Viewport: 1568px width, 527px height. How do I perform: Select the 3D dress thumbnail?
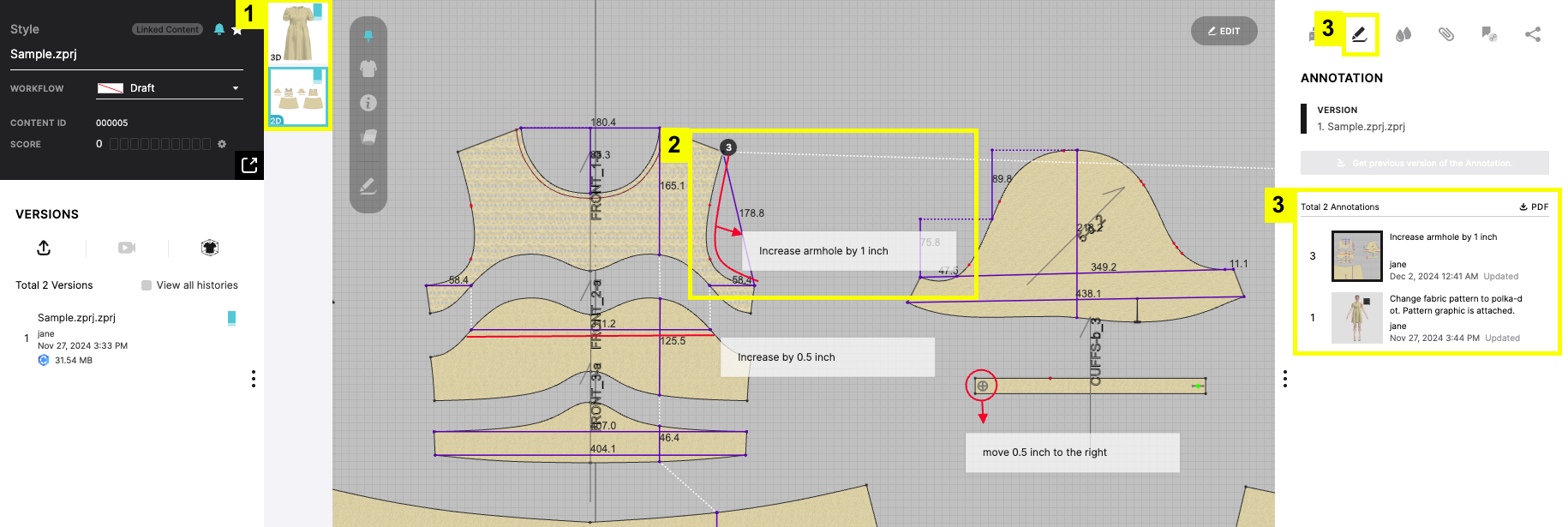click(297, 33)
